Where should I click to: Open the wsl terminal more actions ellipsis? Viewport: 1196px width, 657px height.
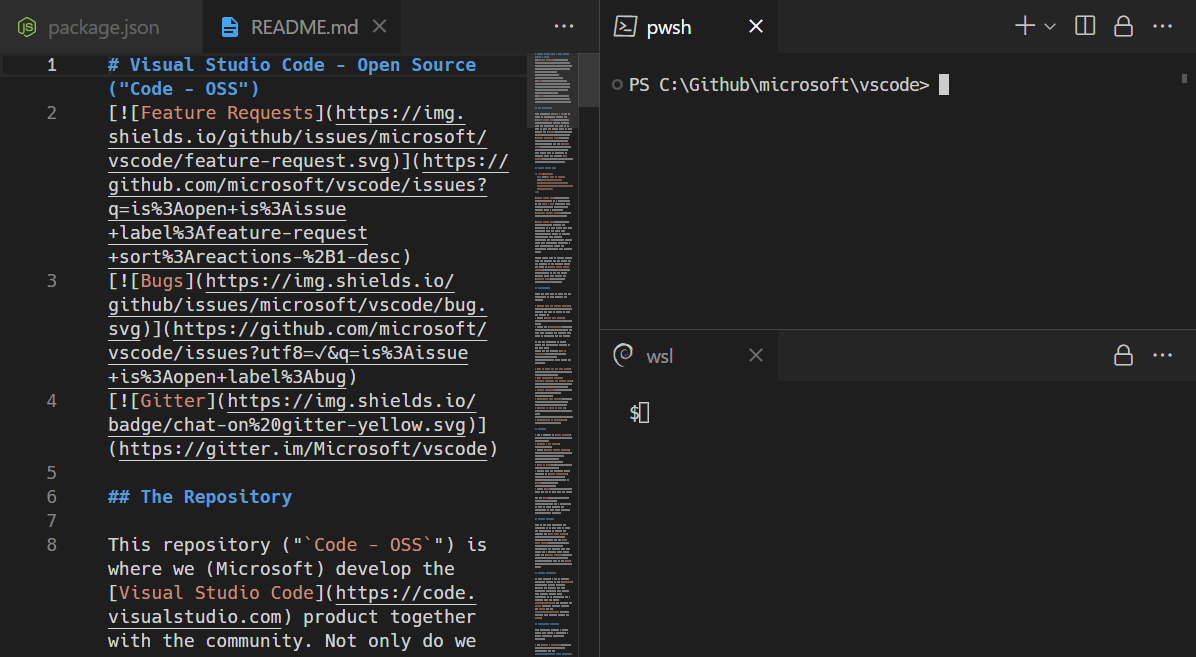pyautogui.click(x=1162, y=355)
